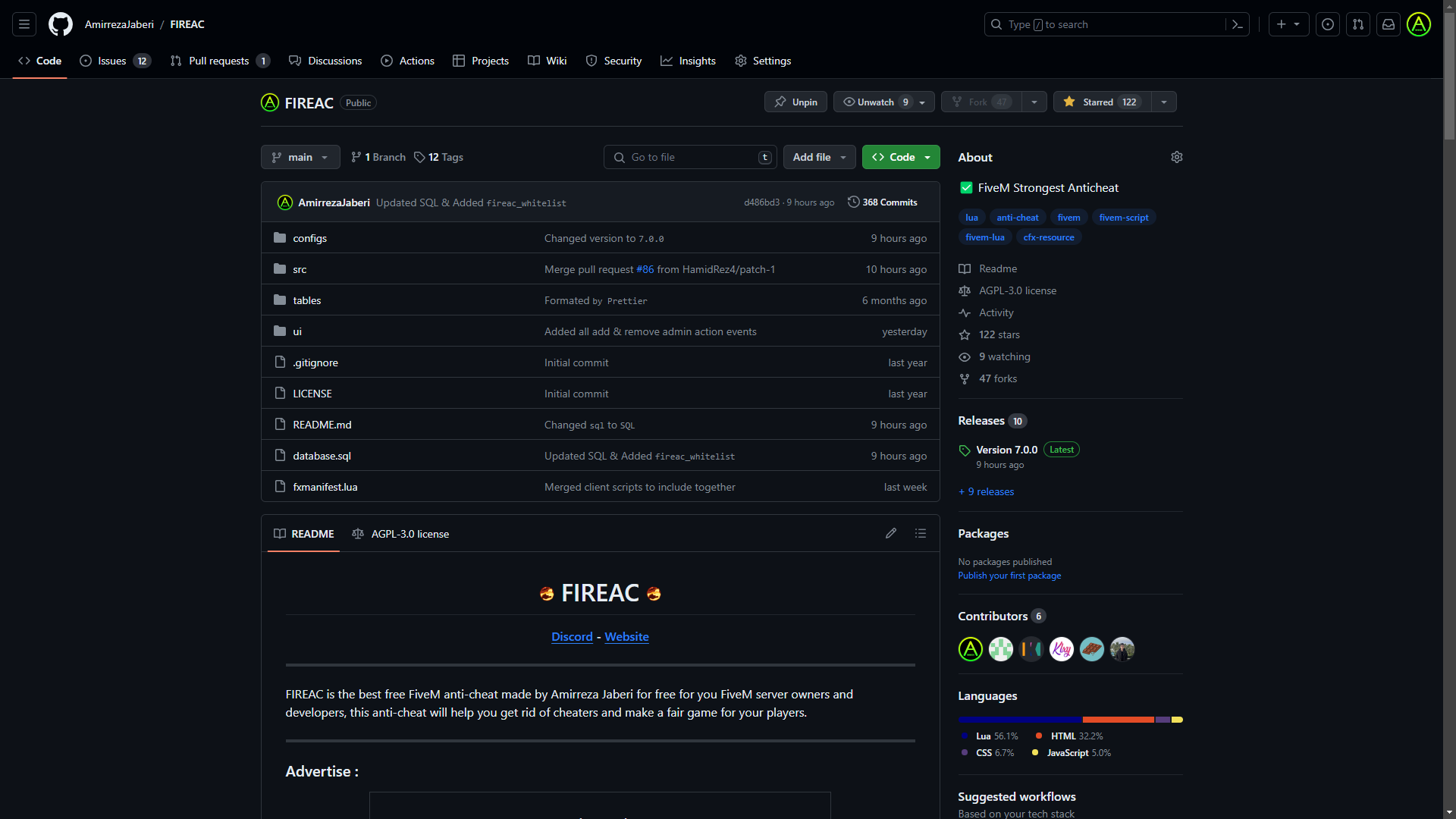The width and height of the screenshot is (1456, 819).
Task: Edit README with pencil icon
Action: 891,533
